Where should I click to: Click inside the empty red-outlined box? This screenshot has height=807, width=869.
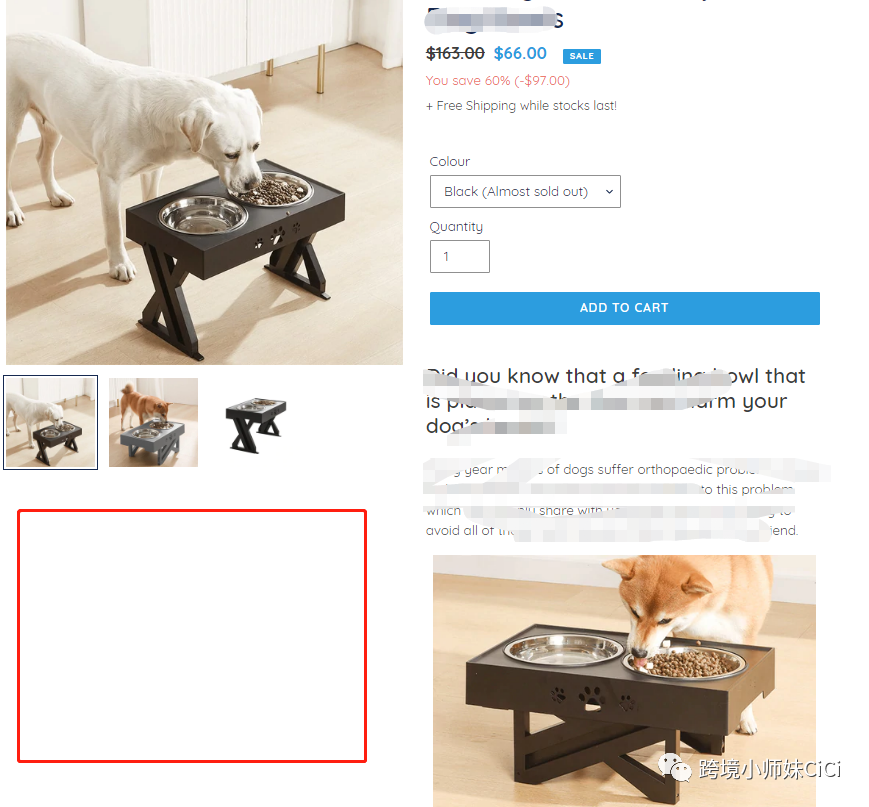click(192, 636)
